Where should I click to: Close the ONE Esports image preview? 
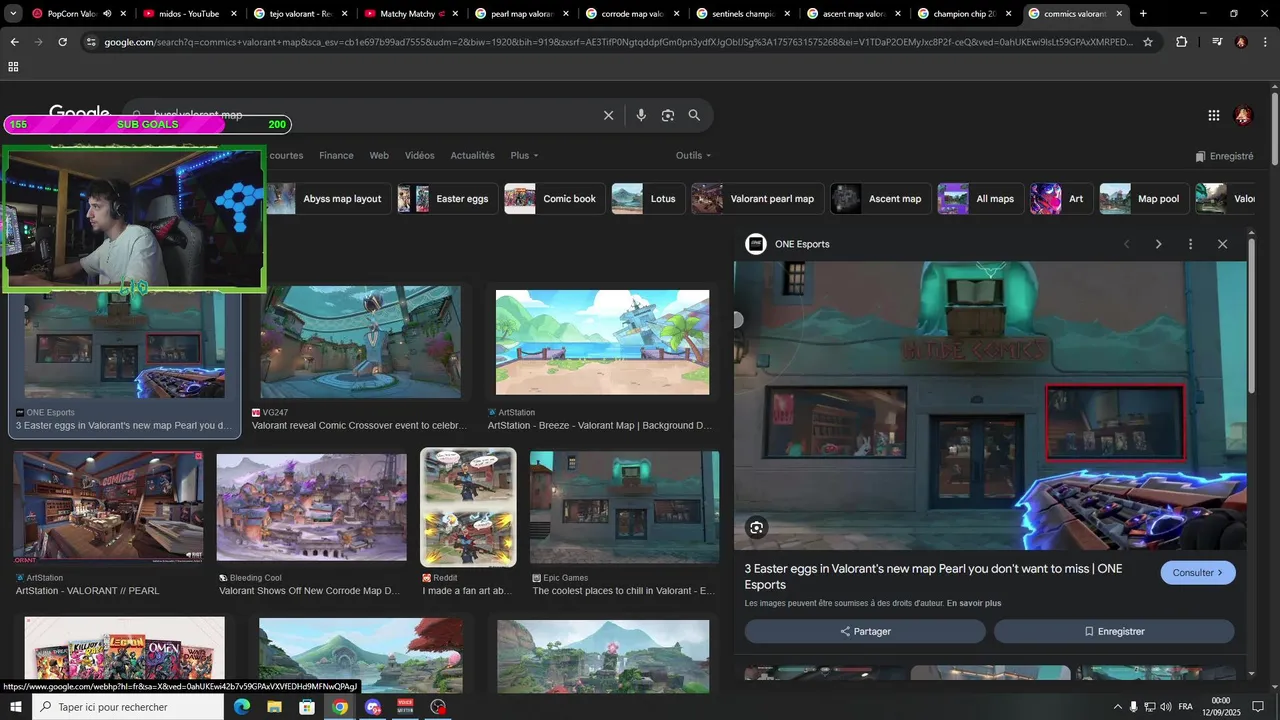click(x=1222, y=244)
